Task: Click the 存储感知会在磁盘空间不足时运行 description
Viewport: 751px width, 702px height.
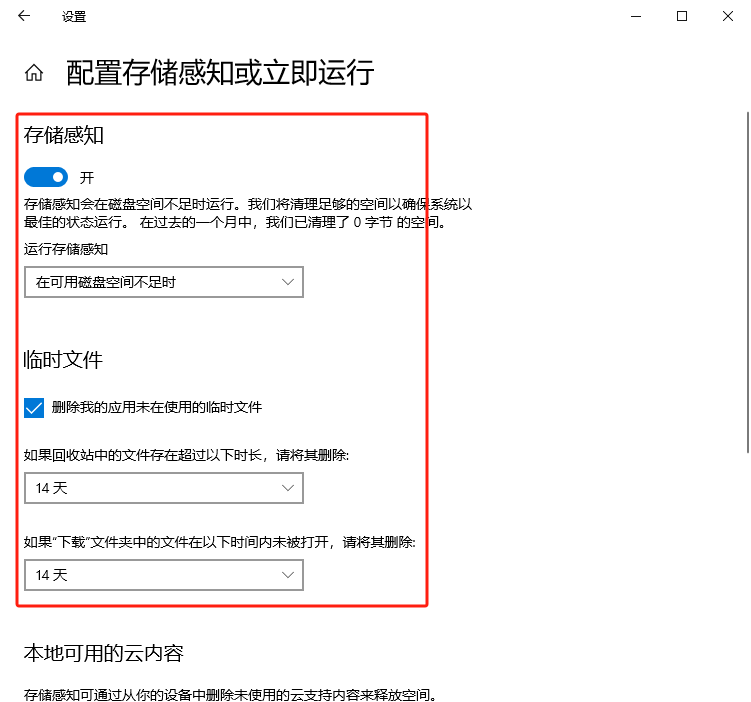Action: coord(248,213)
